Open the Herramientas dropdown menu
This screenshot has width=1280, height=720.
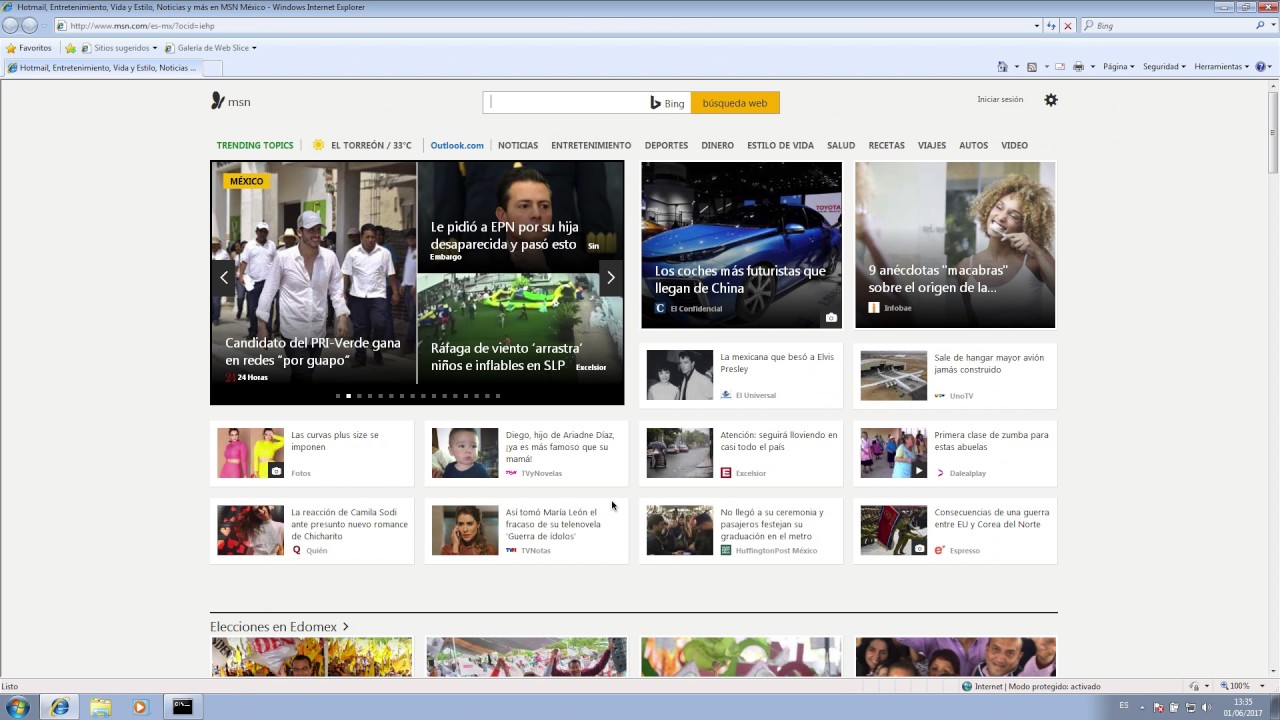(1222, 67)
